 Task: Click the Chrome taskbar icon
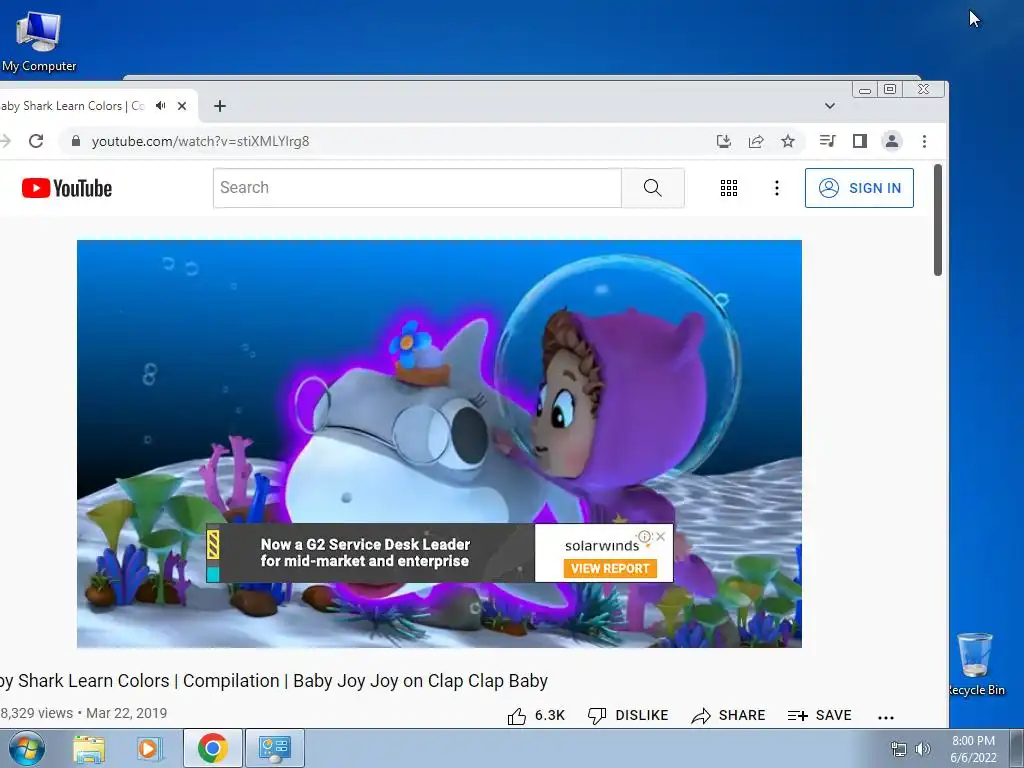pos(213,748)
